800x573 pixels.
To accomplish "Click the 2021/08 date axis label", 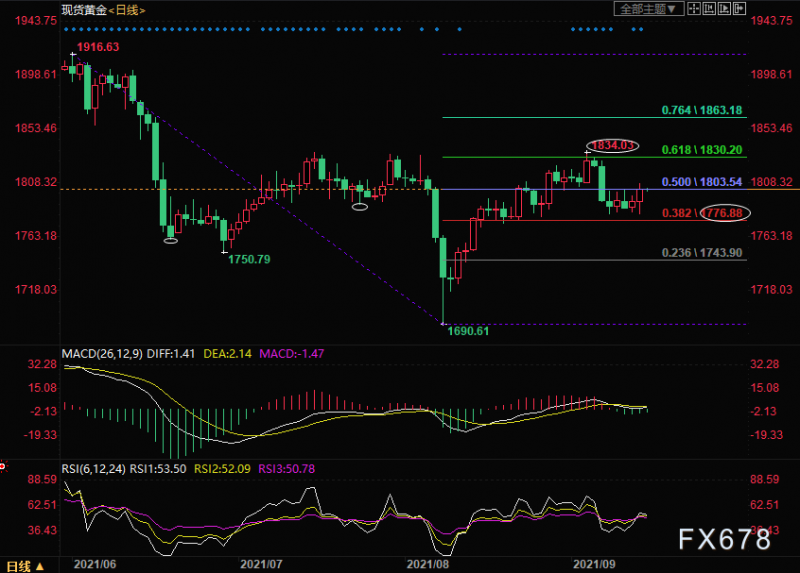I will point(428,564).
